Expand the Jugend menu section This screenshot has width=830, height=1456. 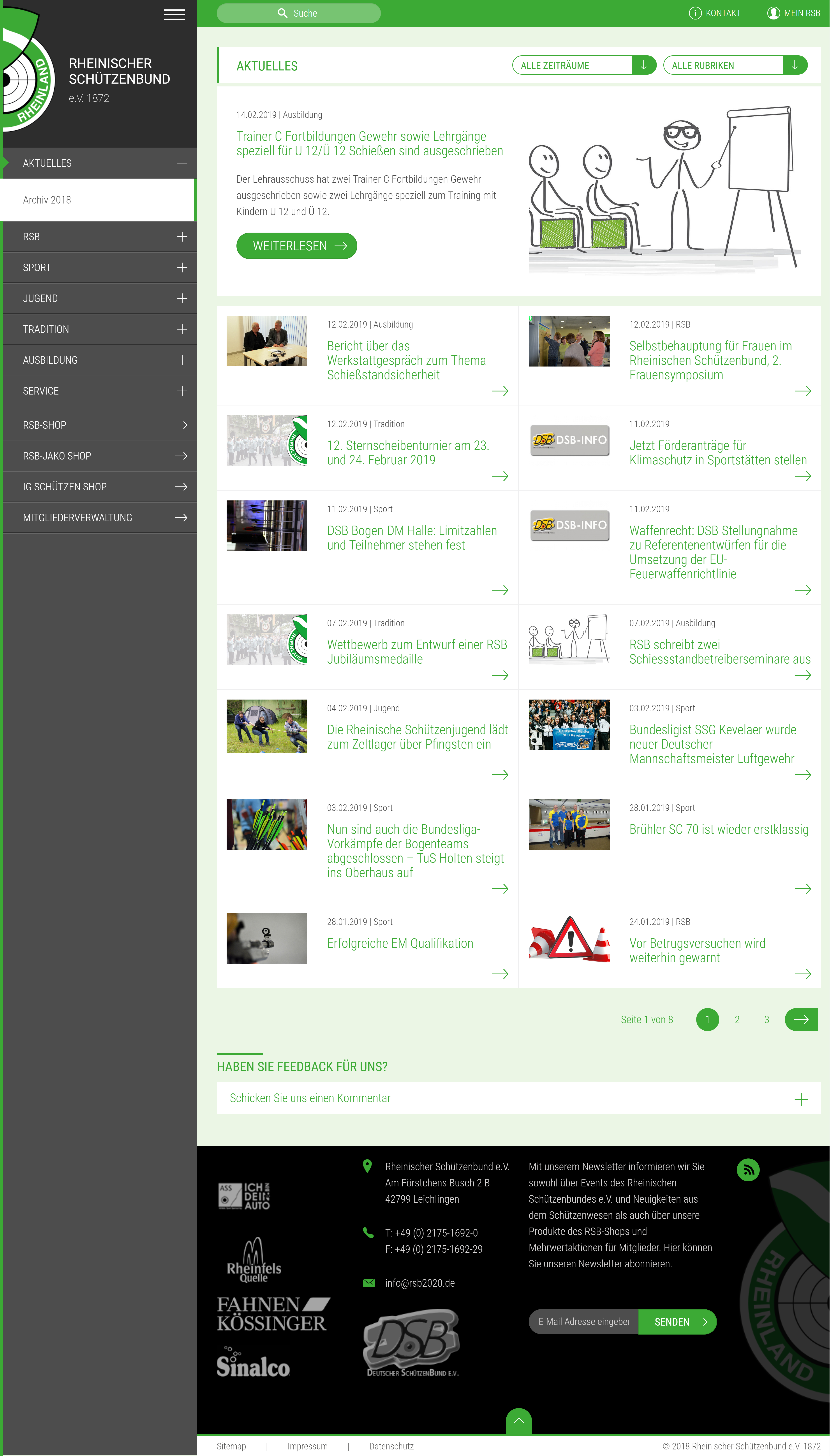(x=182, y=298)
